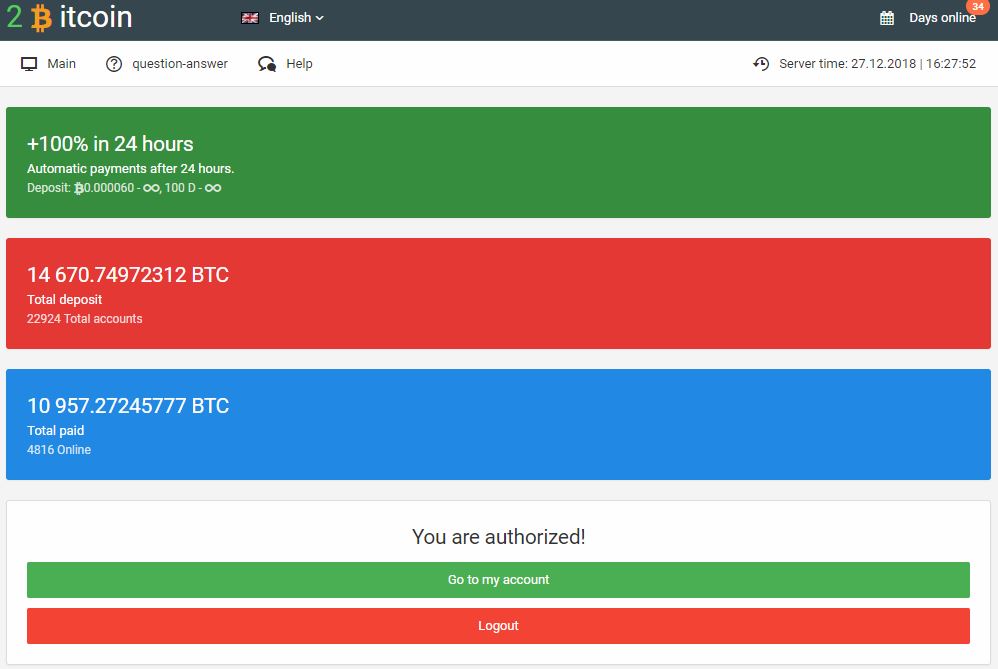998x669 pixels.
Task: Click the 10 957.27245777 BTC amount
Action: coord(128,406)
